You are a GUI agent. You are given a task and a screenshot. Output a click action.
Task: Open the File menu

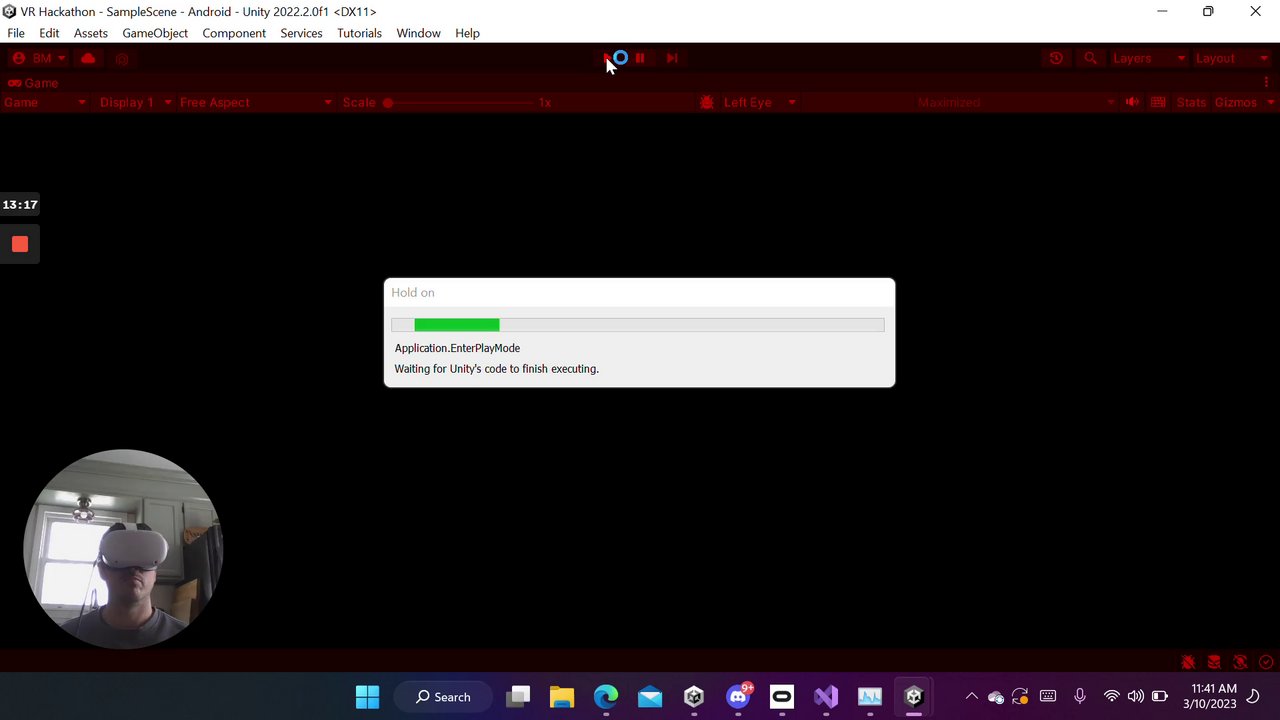pos(16,33)
